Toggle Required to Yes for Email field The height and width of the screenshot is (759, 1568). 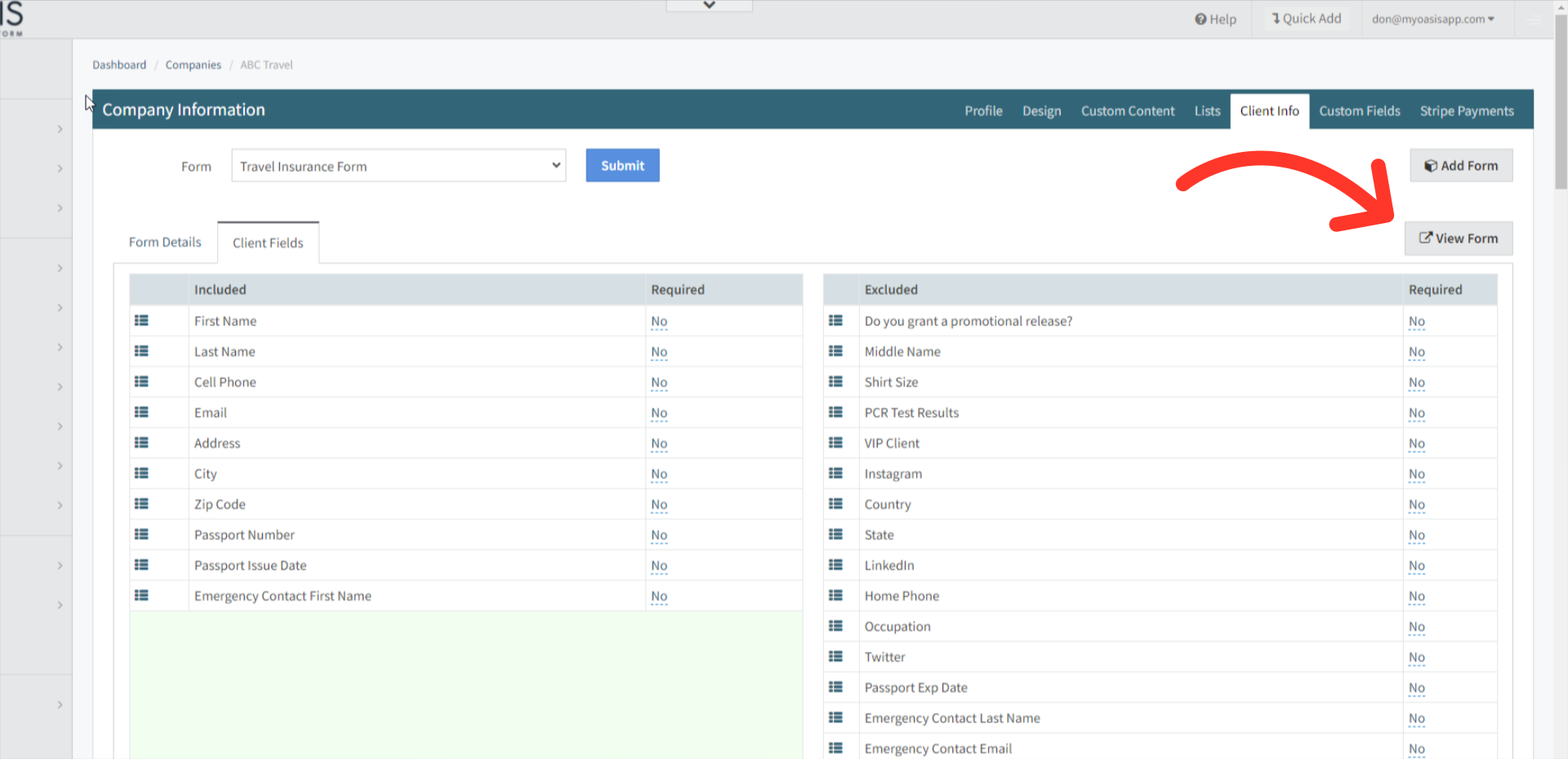[x=659, y=413]
